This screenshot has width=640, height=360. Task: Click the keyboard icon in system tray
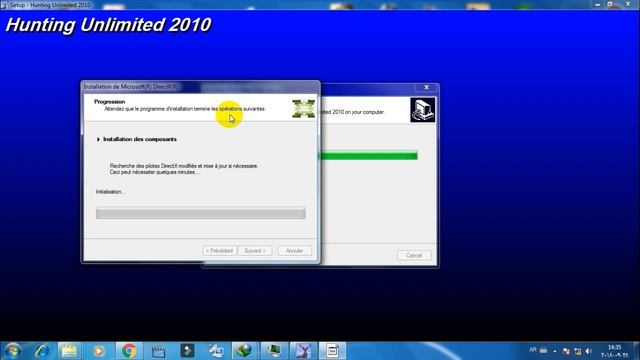point(543,350)
